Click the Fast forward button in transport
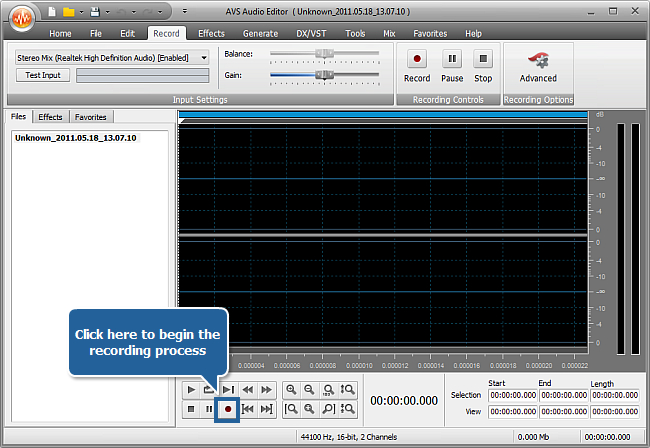650x448 pixels. [x=267, y=390]
